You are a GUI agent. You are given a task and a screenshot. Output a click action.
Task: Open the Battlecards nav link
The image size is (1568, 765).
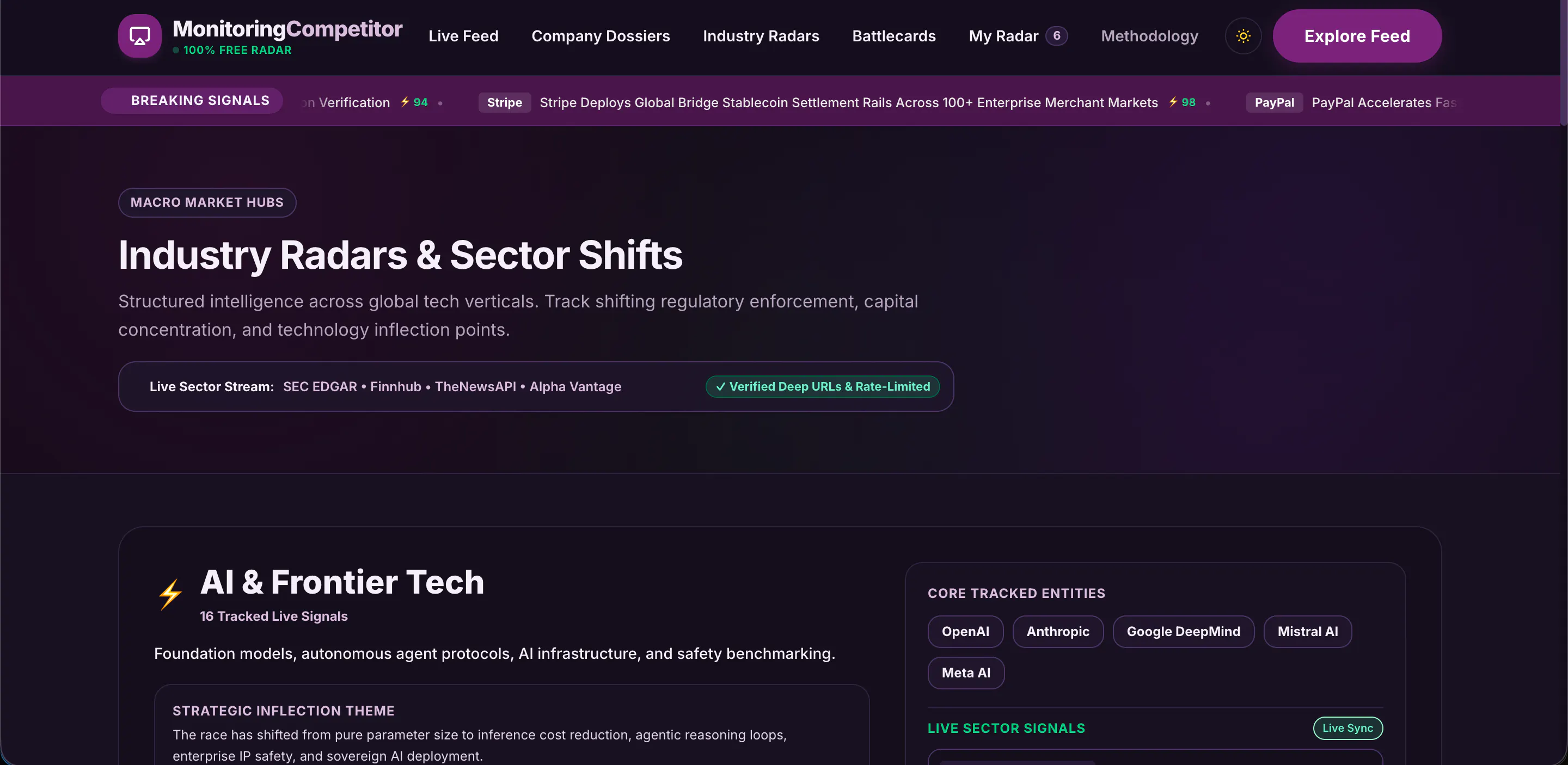[x=893, y=36]
